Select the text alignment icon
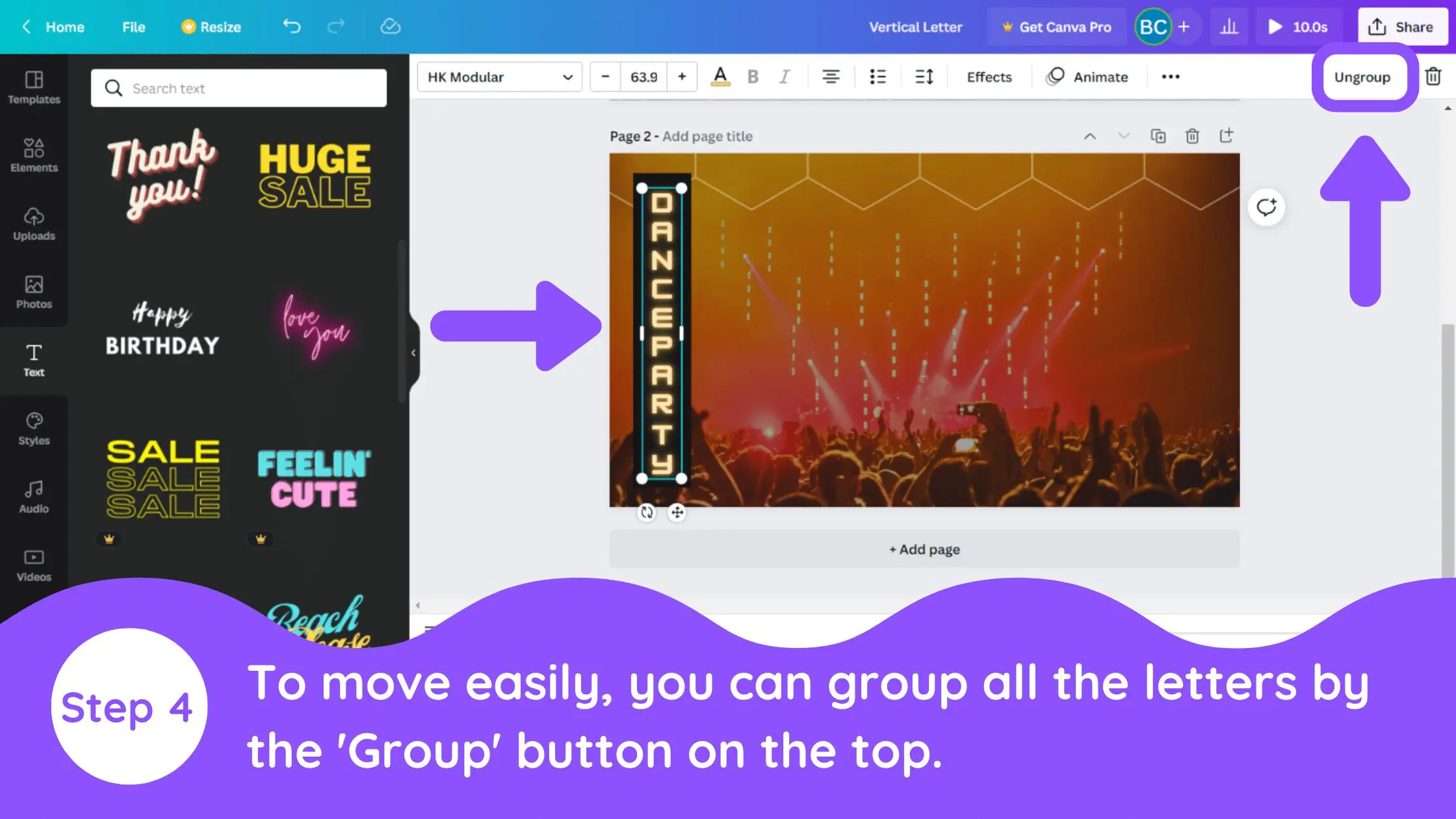The image size is (1456, 819). pyautogui.click(x=831, y=77)
